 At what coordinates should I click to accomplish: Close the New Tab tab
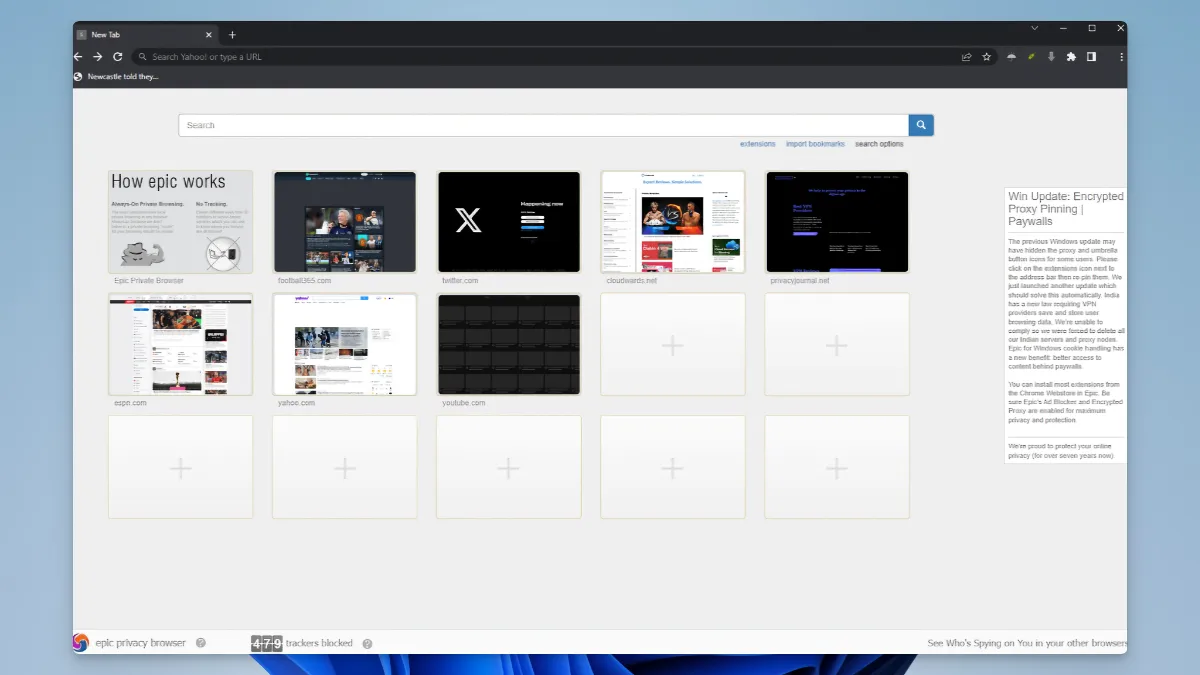209,35
